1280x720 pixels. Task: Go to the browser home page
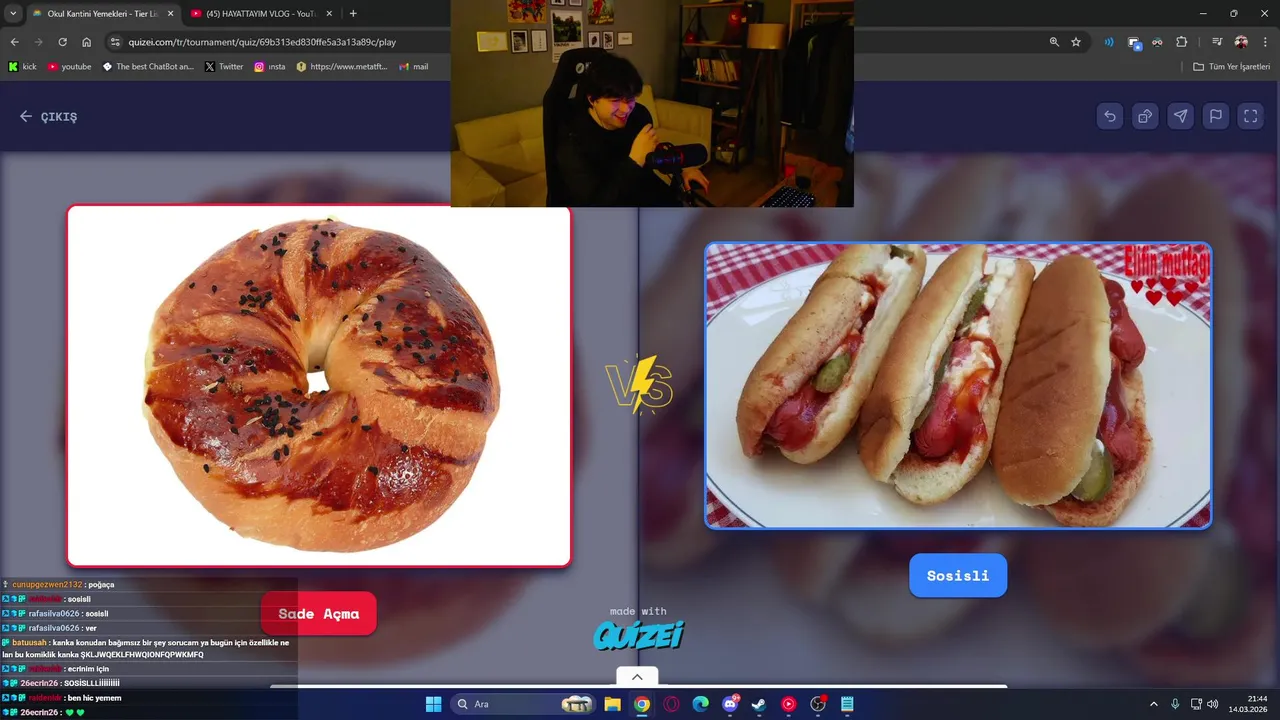(x=87, y=42)
